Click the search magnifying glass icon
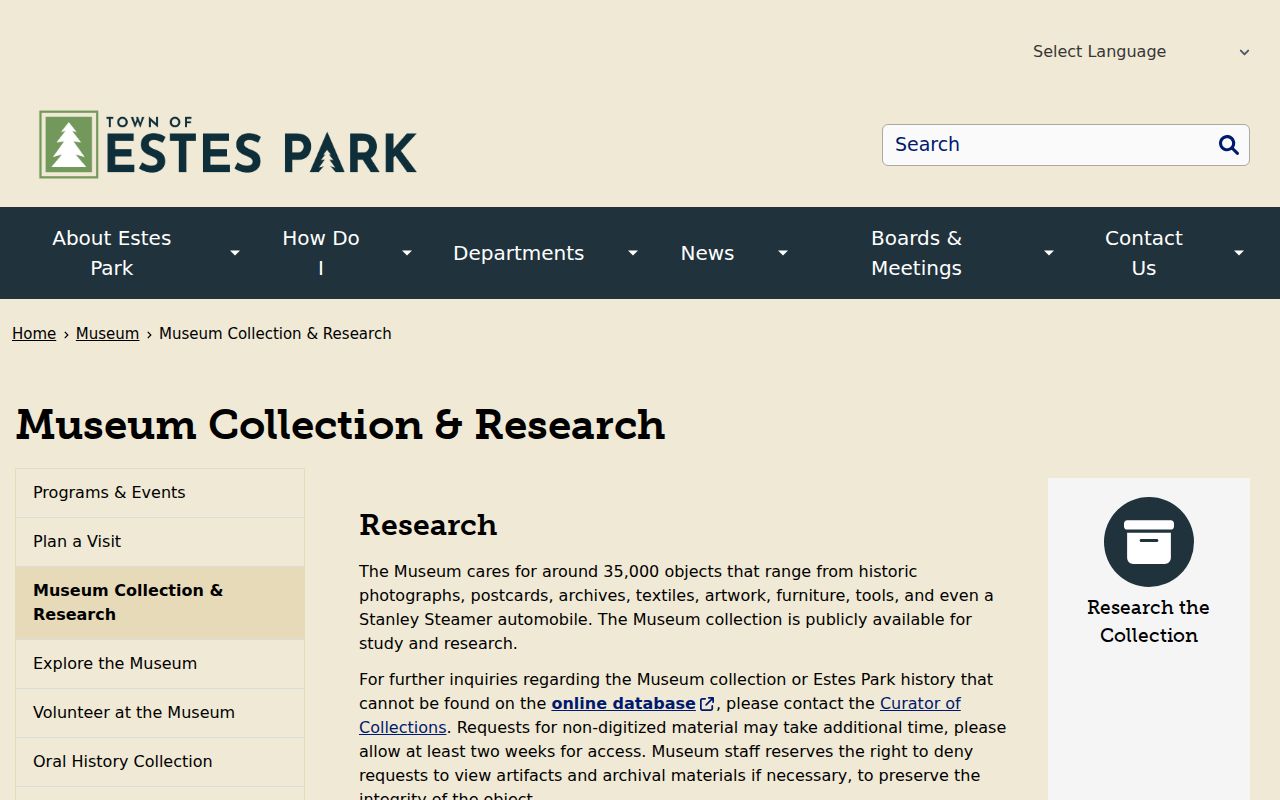The height and width of the screenshot is (800, 1280). (1229, 145)
